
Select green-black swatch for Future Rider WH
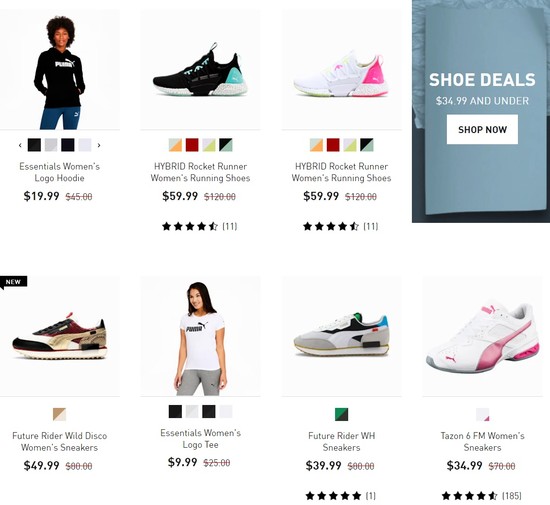click(341, 414)
